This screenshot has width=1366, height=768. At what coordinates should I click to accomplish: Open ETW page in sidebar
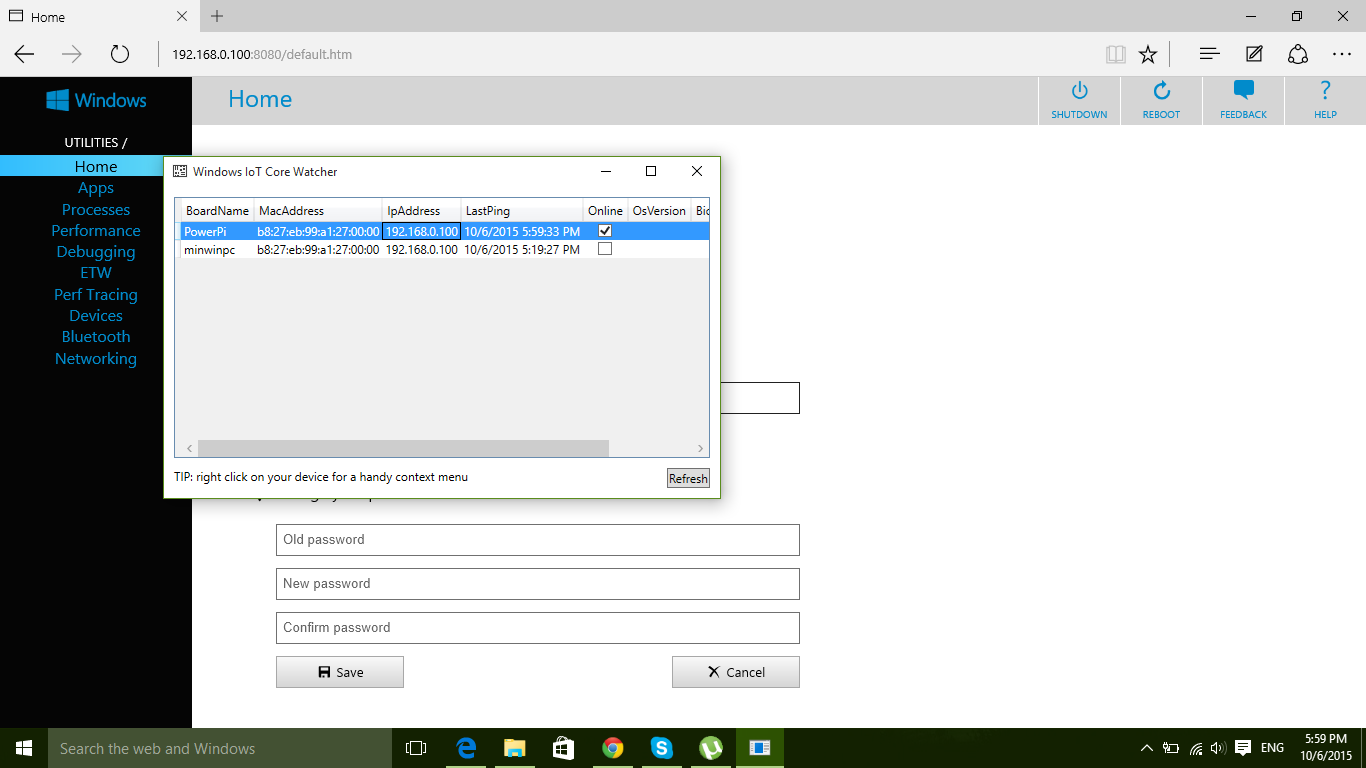coord(96,273)
